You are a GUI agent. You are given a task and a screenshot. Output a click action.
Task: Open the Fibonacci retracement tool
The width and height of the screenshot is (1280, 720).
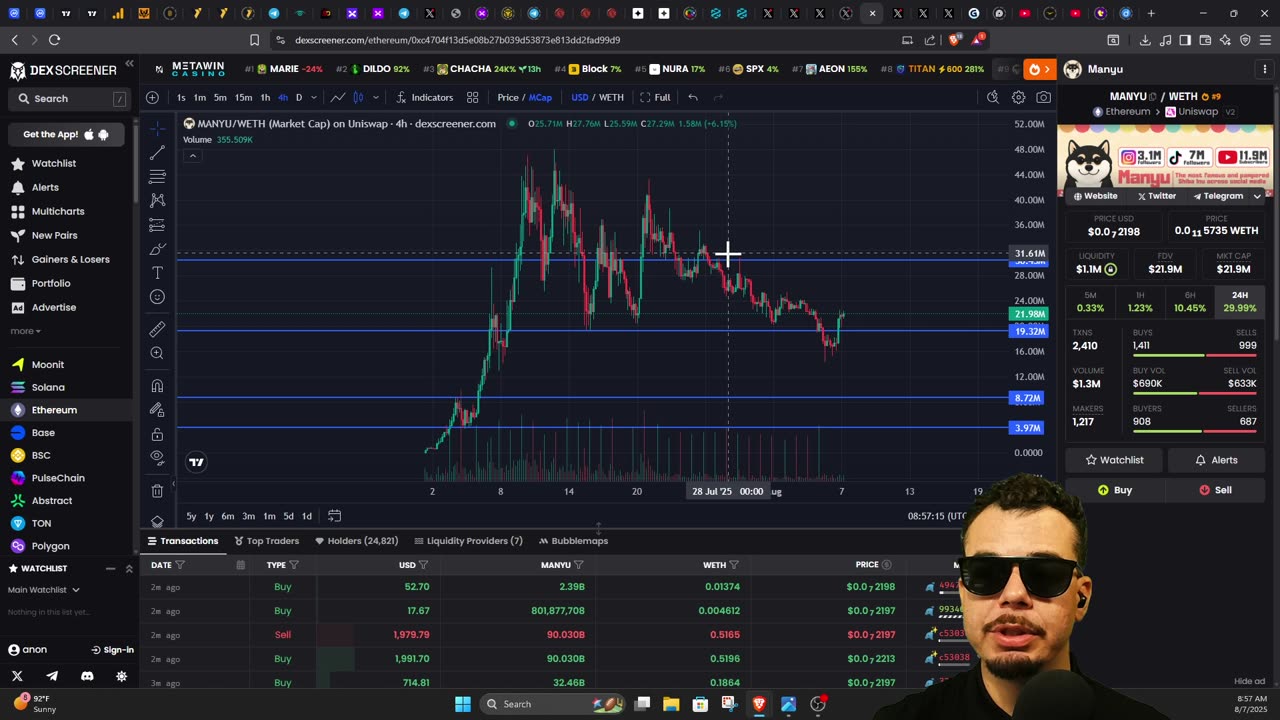(157, 177)
